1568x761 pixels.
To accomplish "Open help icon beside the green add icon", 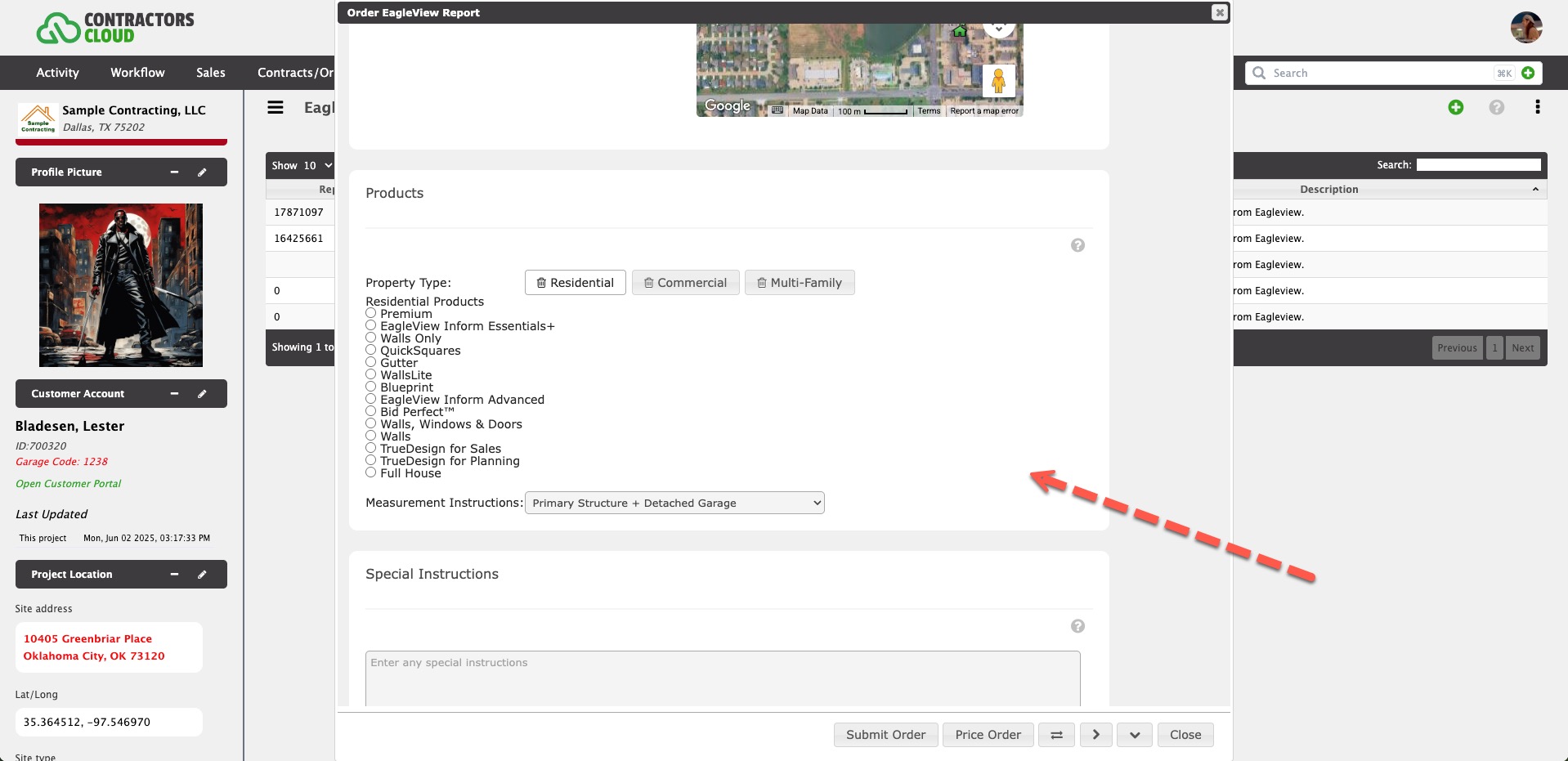I will tap(1497, 107).
